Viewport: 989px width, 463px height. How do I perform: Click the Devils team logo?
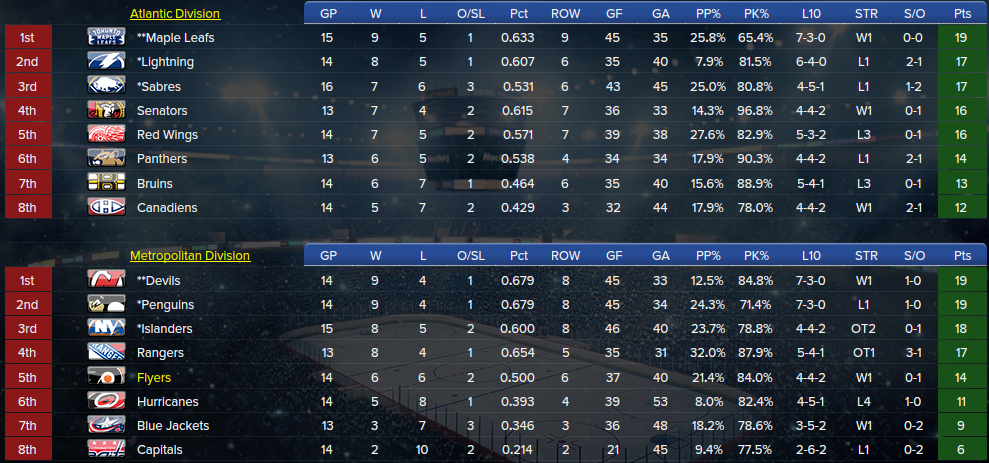[x=106, y=280]
